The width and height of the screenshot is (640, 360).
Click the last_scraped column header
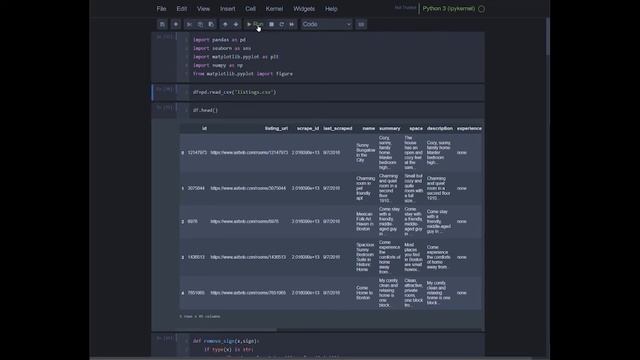click(x=338, y=129)
